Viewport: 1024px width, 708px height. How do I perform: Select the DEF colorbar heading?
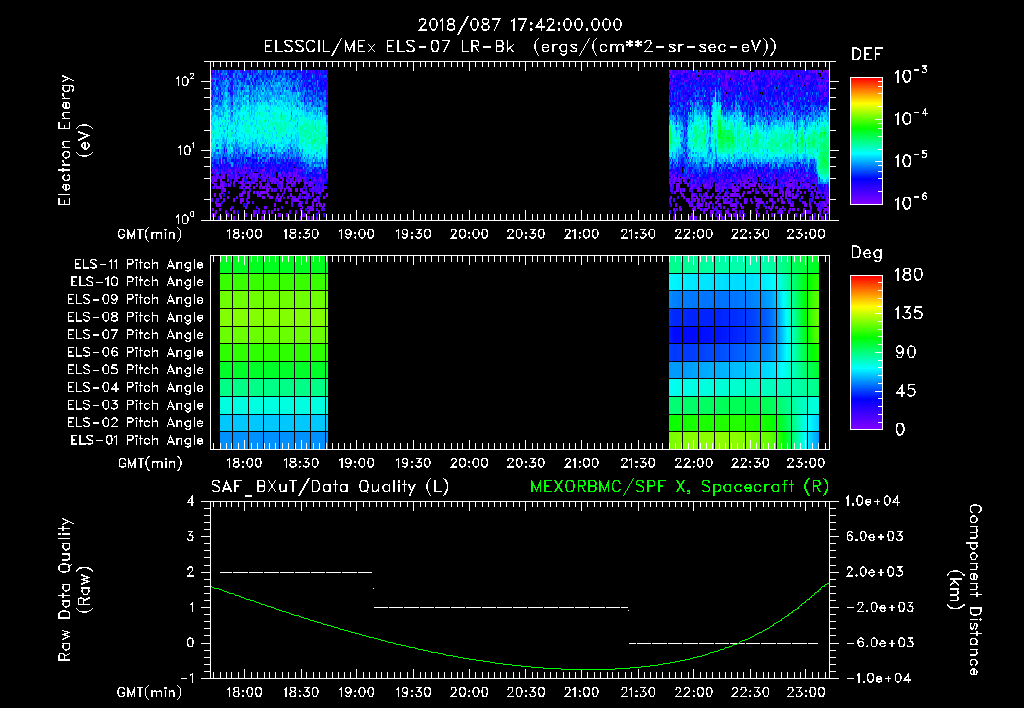[867, 54]
